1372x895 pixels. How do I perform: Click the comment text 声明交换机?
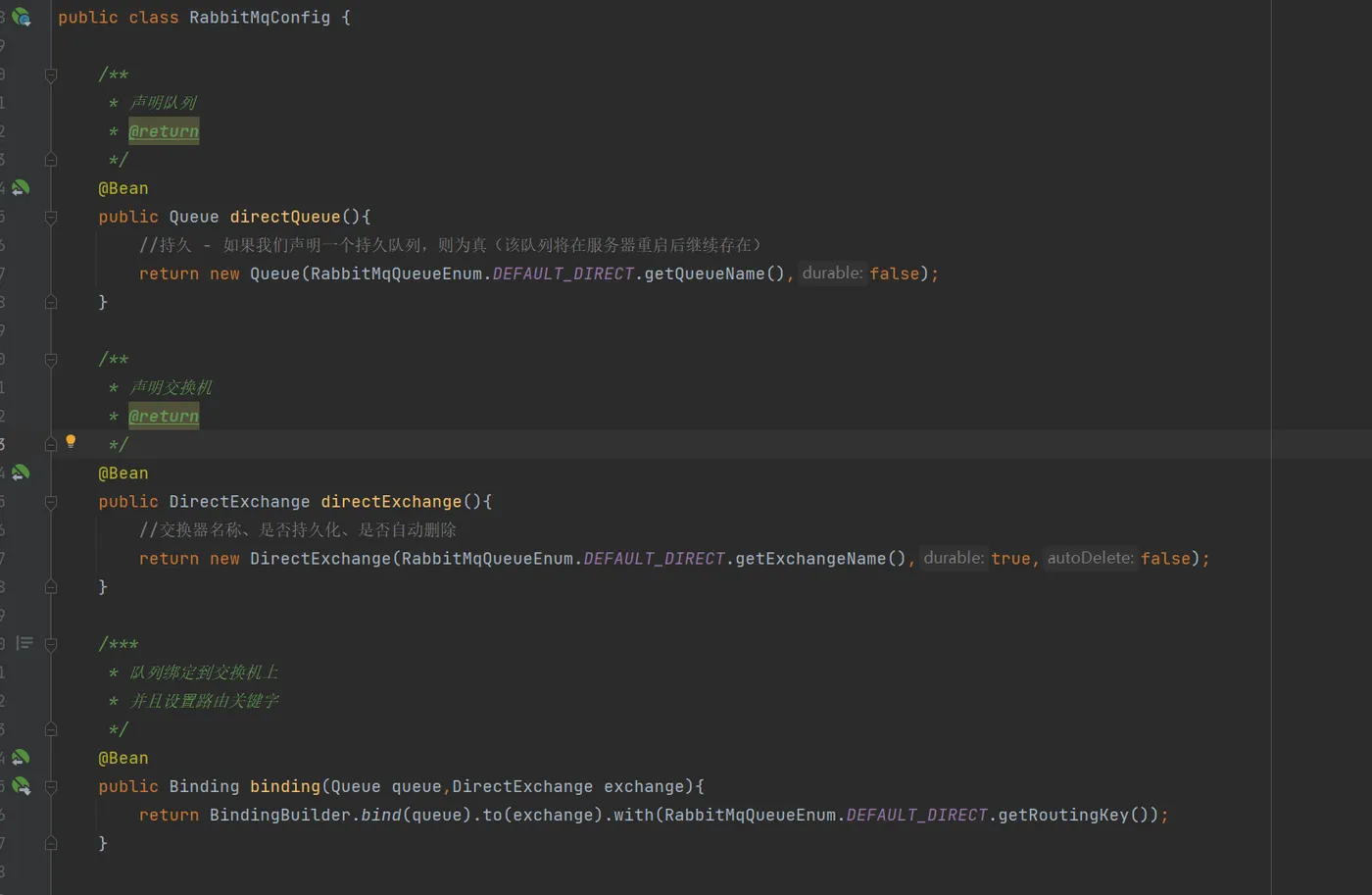[x=171, y=387]
